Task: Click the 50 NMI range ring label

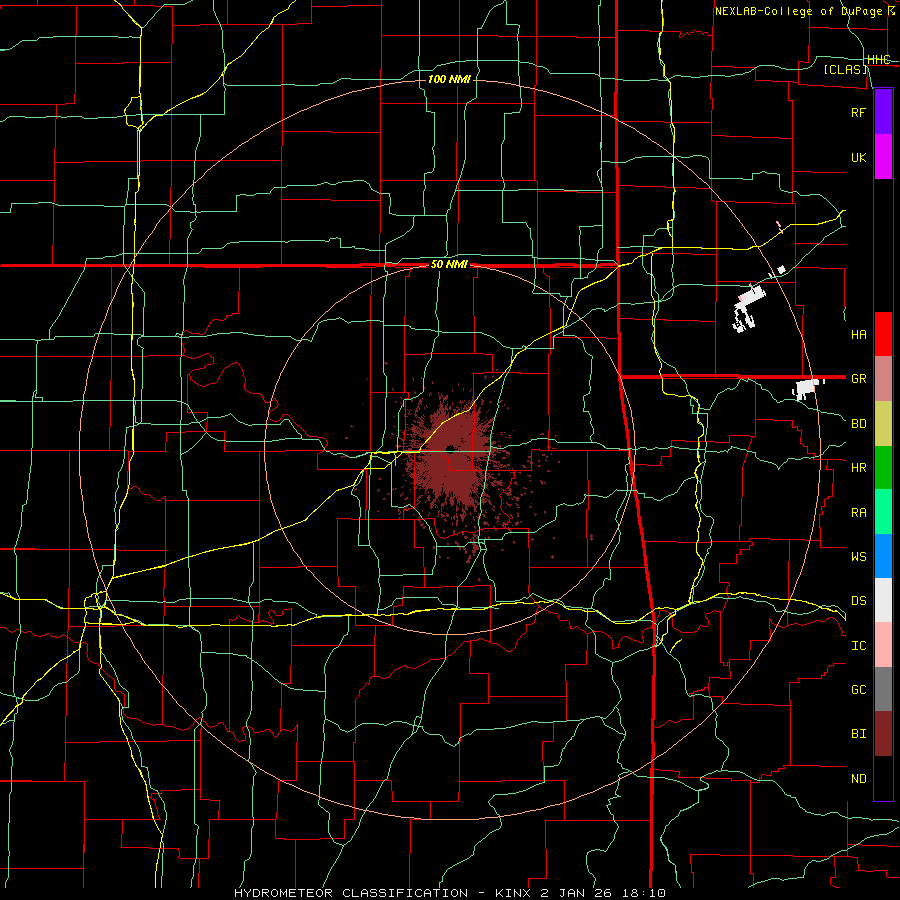Action: tap(449, 265)
